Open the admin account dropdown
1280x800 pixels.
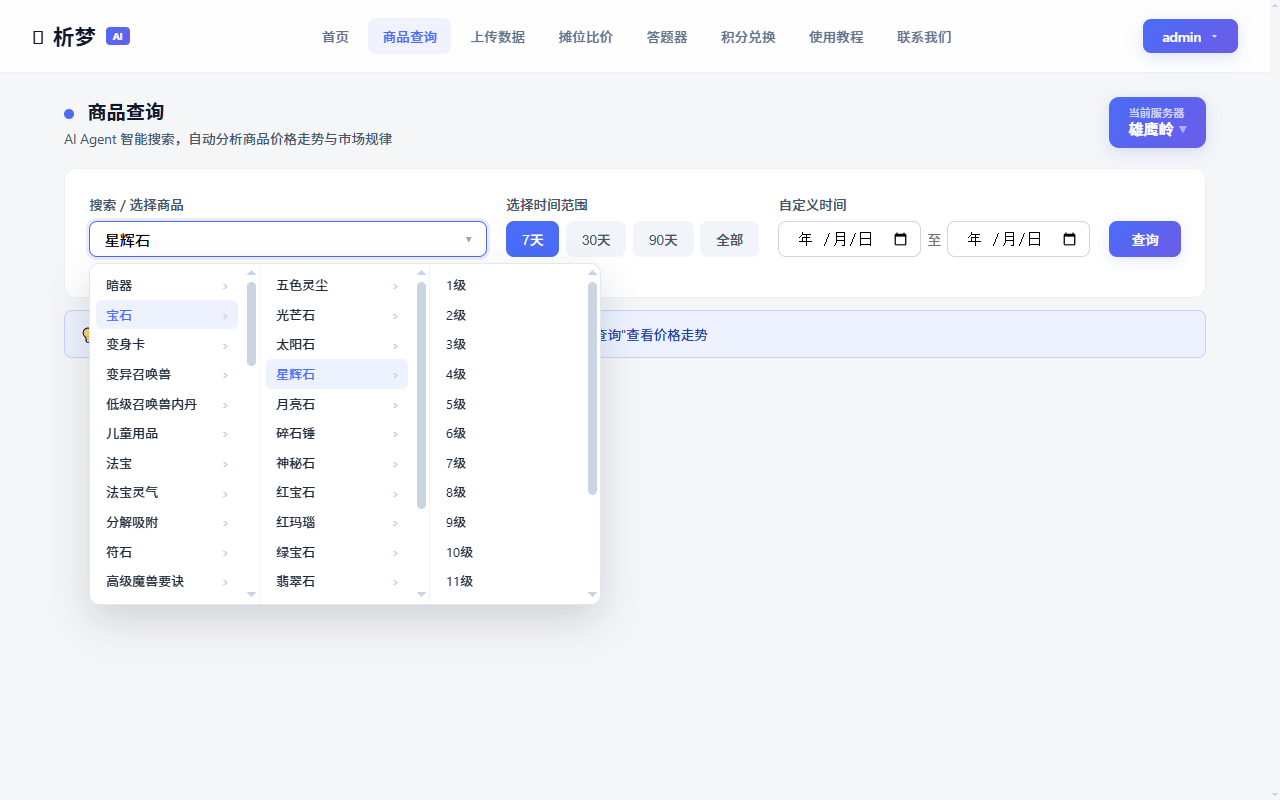click(1190, 36)
